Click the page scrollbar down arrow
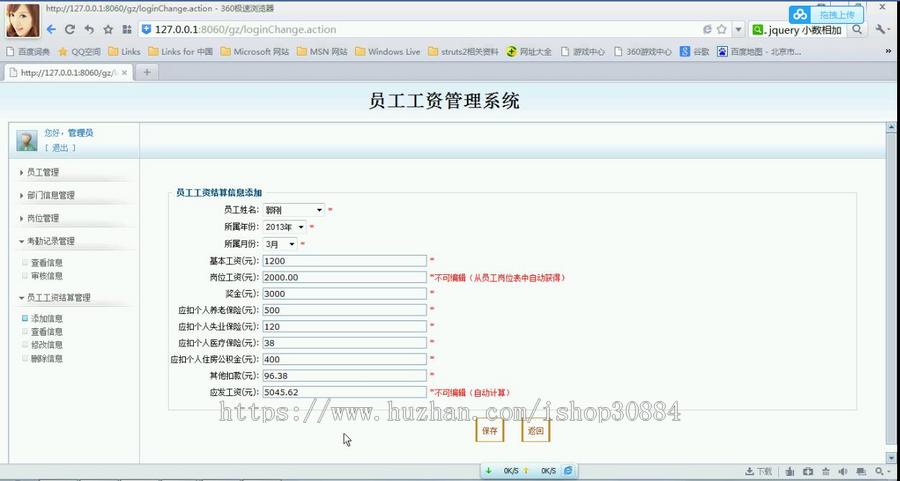The height and width of the screenshot is (481, 900). [x=891, y=458]
